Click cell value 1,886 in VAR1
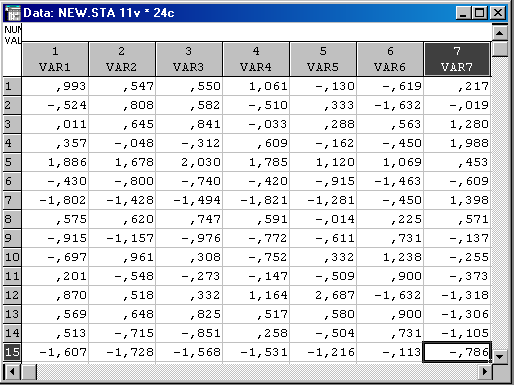 click(55, 162)
